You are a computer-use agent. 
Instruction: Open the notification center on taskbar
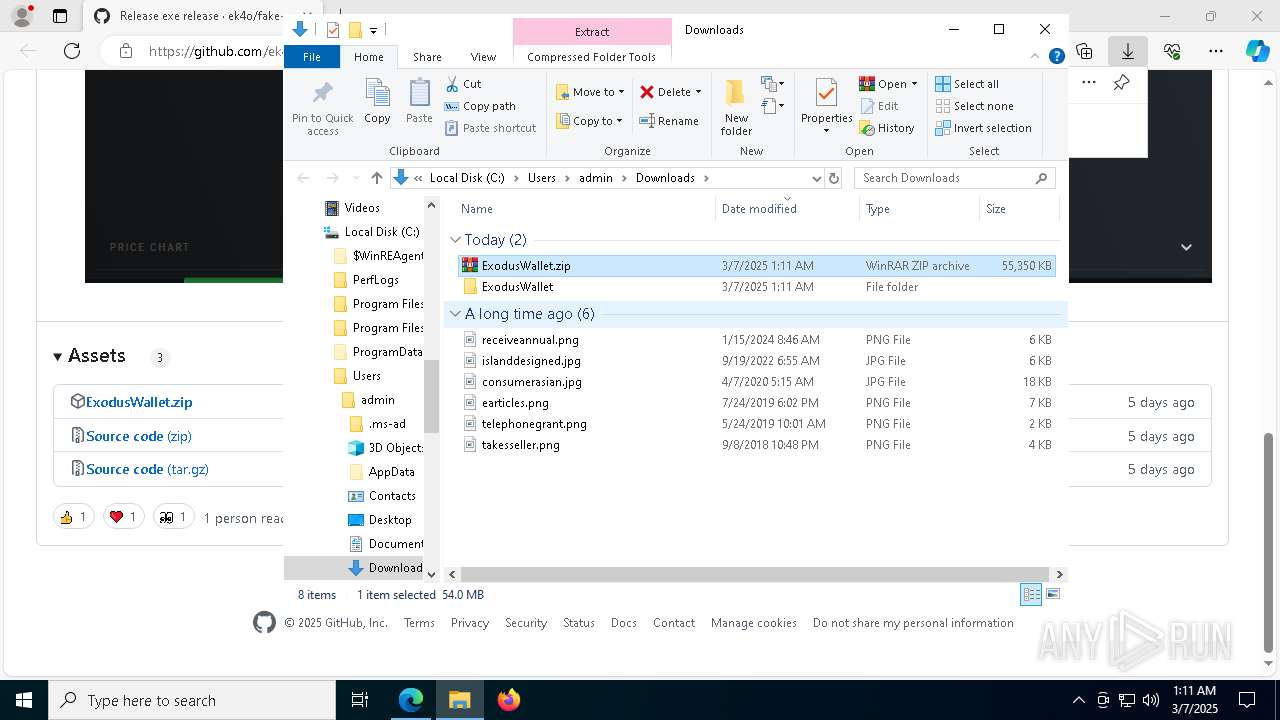click(1248, 700)
